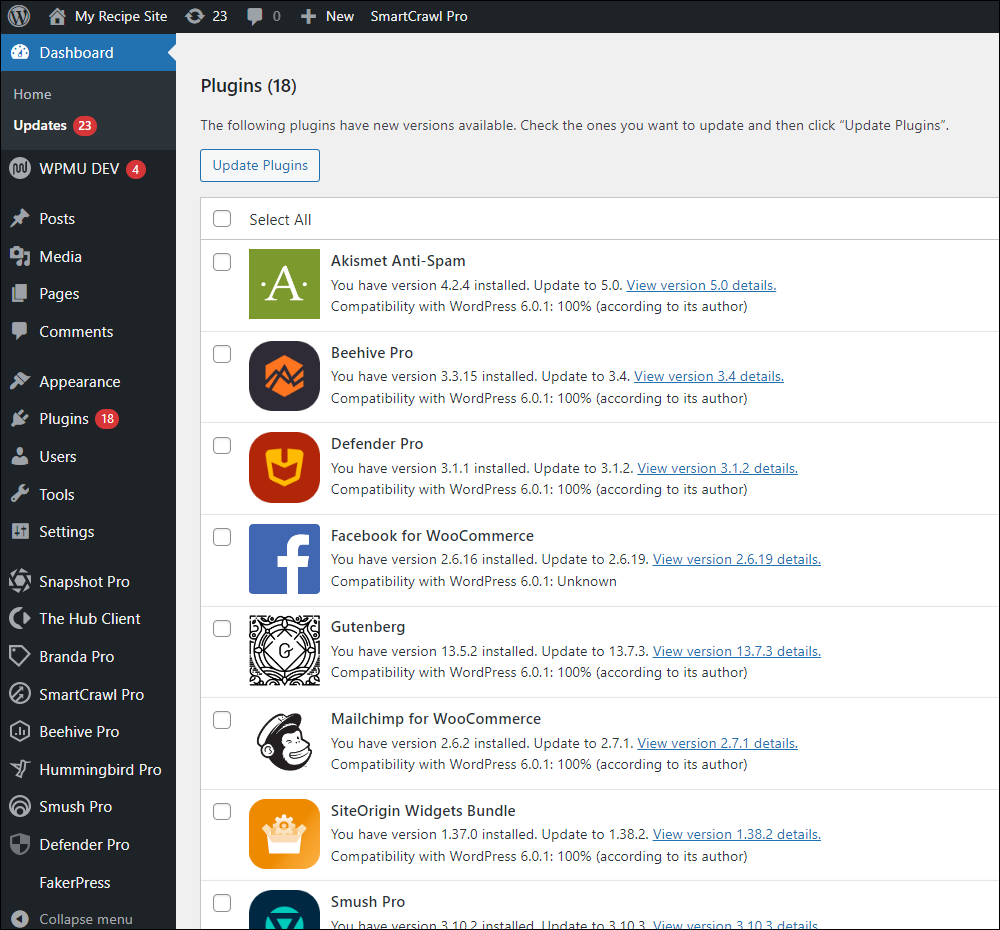Click the Update Plugins button
Screen dimensions: 1000x930
coord(260,165)
